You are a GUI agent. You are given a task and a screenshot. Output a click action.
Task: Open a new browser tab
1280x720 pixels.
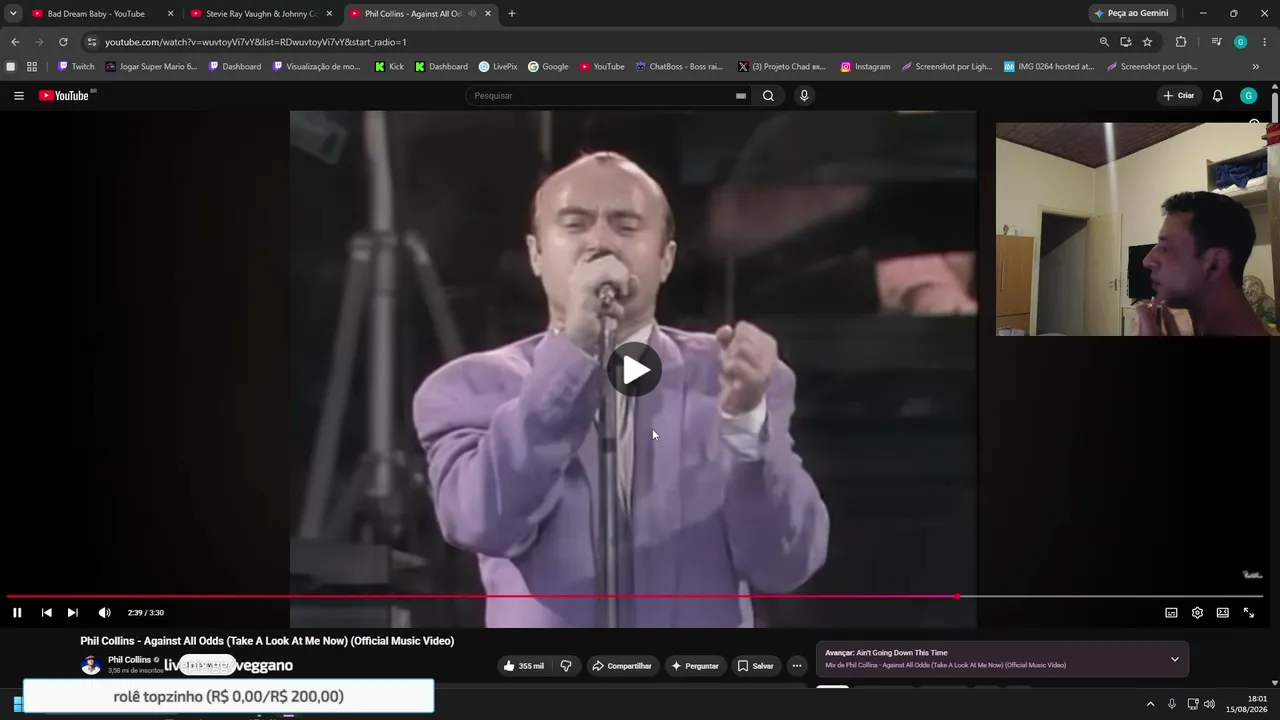pyautogui.click(x=512, y=14)
